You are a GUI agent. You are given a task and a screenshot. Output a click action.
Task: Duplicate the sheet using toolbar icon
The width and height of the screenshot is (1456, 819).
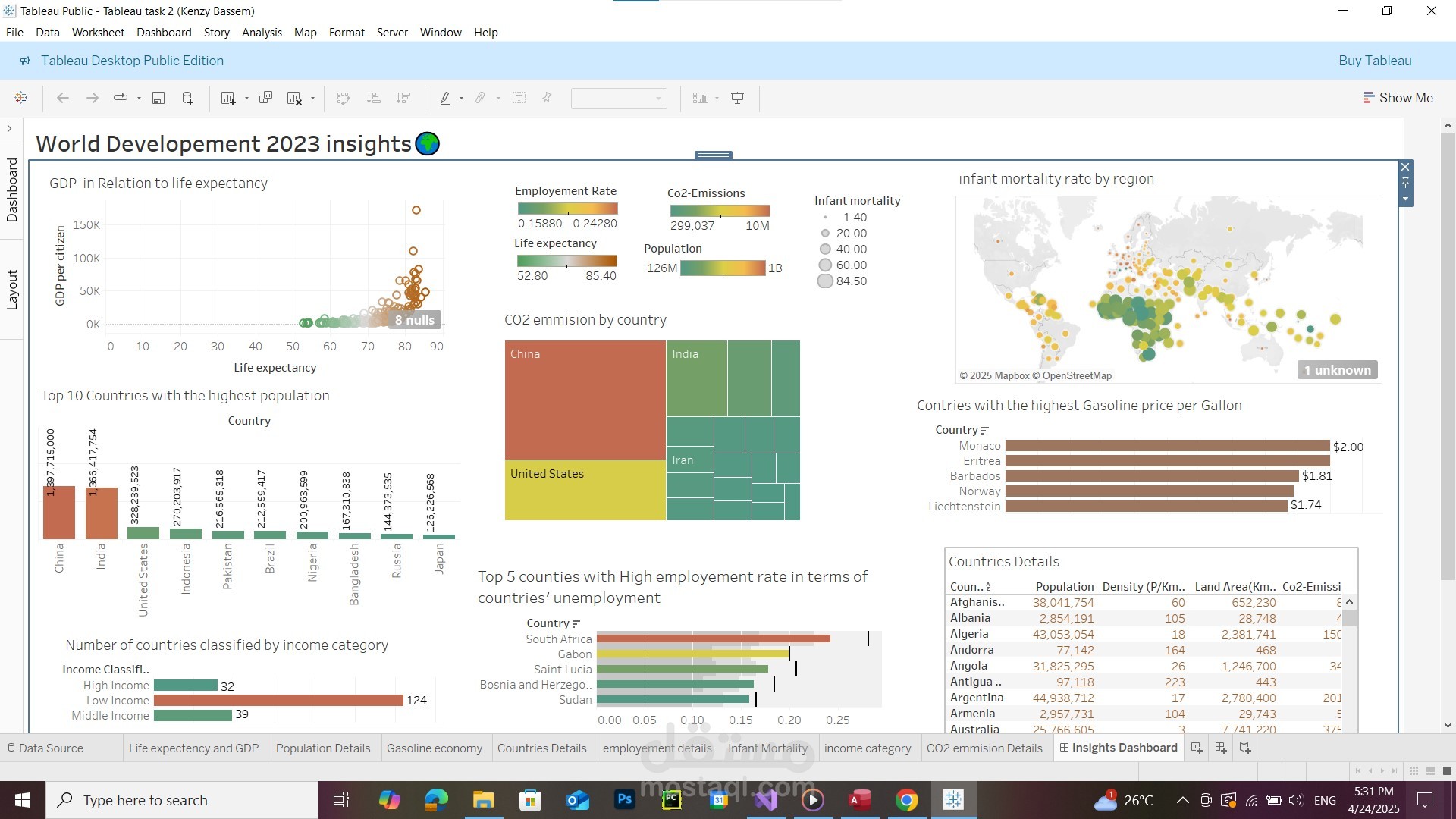pyautogui.click(x=265, y=98)
